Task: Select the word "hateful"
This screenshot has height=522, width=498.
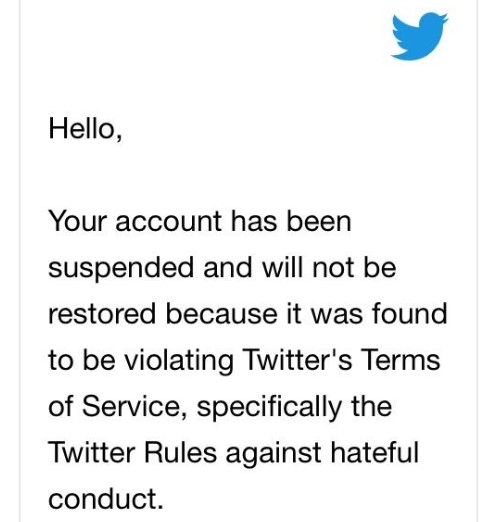Action: click(x=375, y=452)
